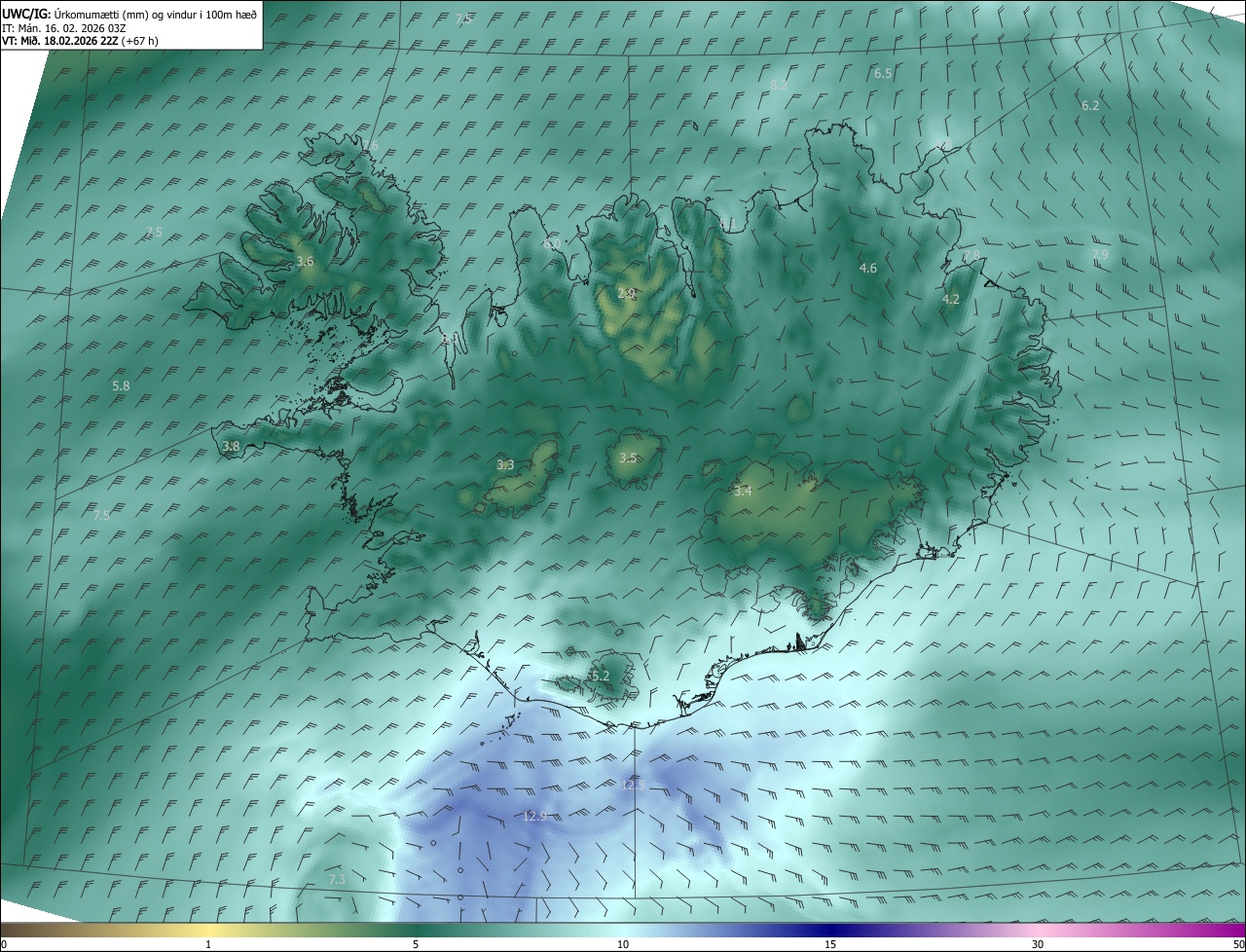Screen dimensions: 1246x952
Task: Click the 3.4 value on the large southeast glacier
Action: 743,492
